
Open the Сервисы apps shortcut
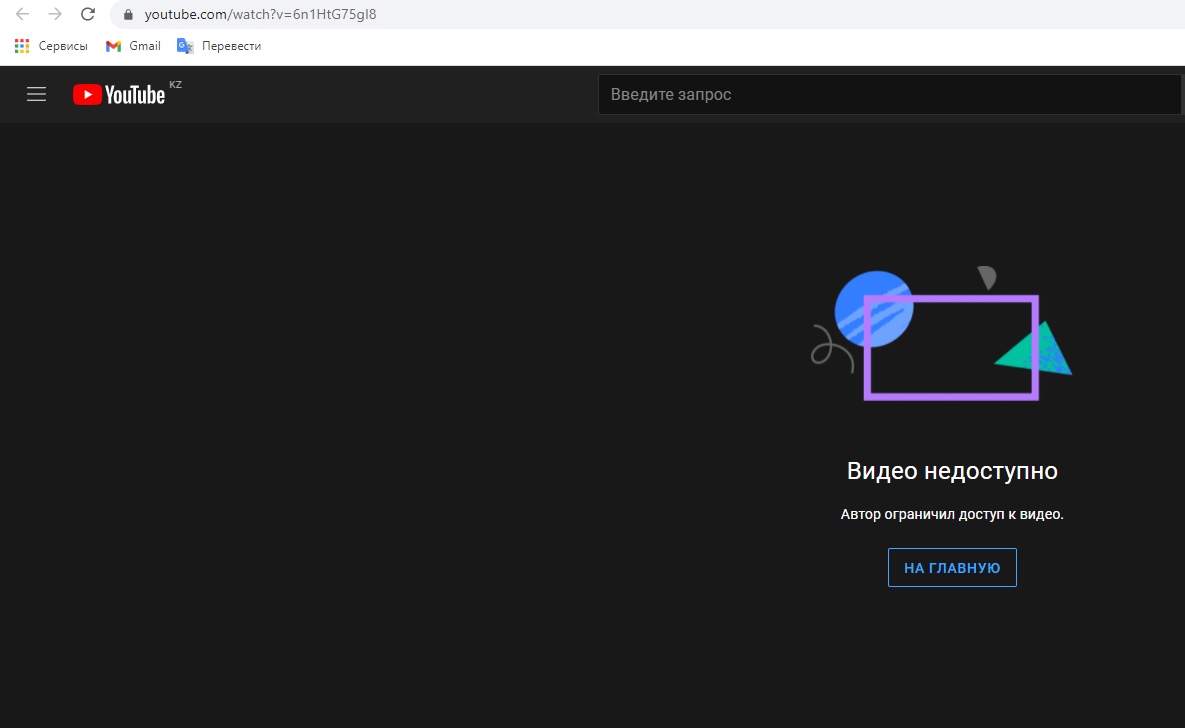pyautogui.click(x=51, y=46)
